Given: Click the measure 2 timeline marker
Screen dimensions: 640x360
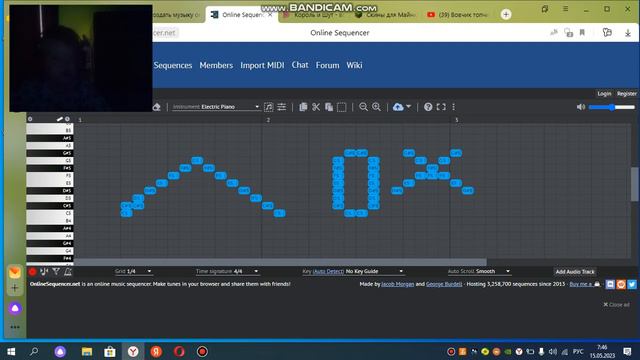Looking at the screenshot, I should point(268,120).
